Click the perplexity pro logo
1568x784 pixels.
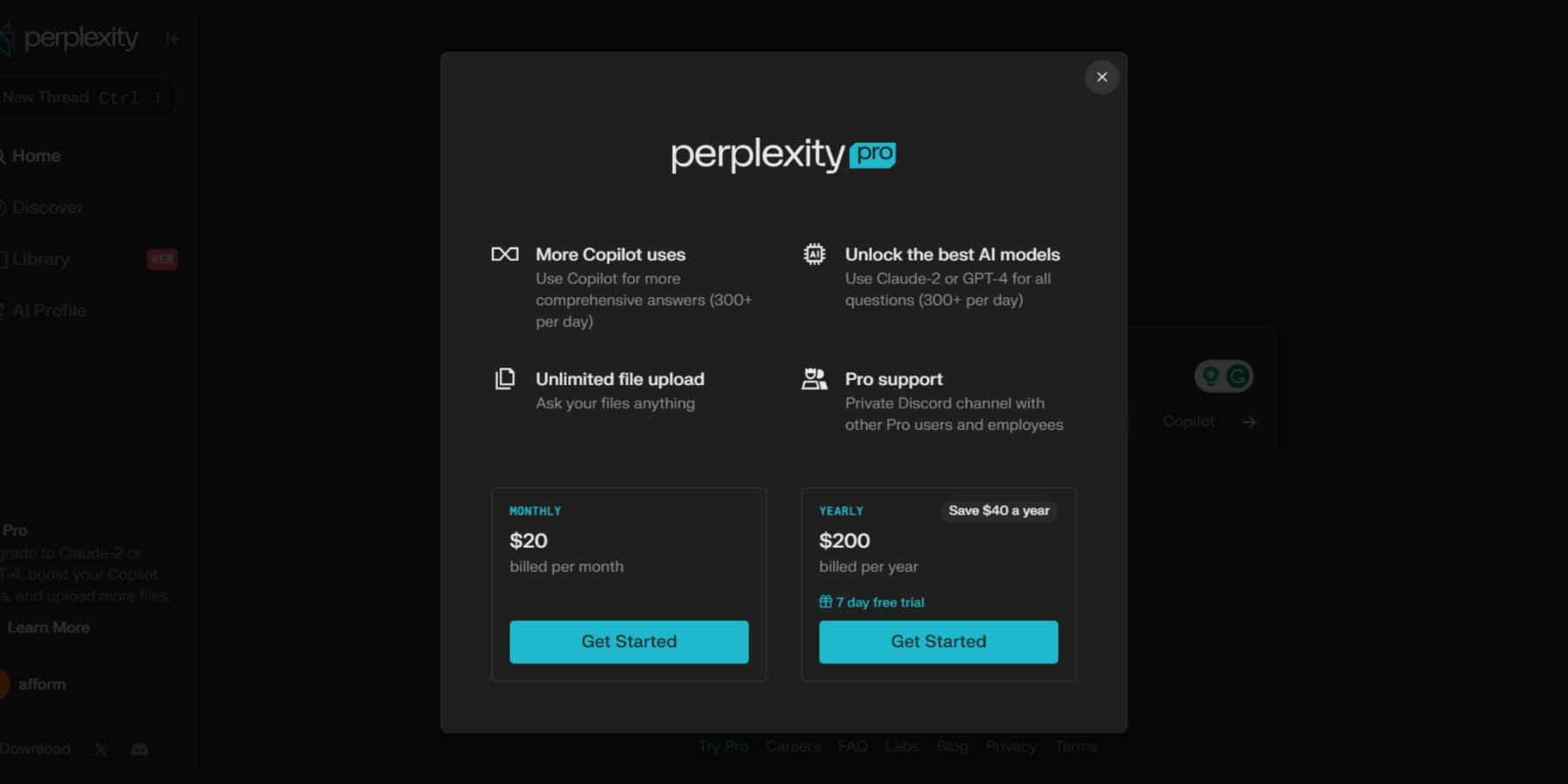coord(783,155)
